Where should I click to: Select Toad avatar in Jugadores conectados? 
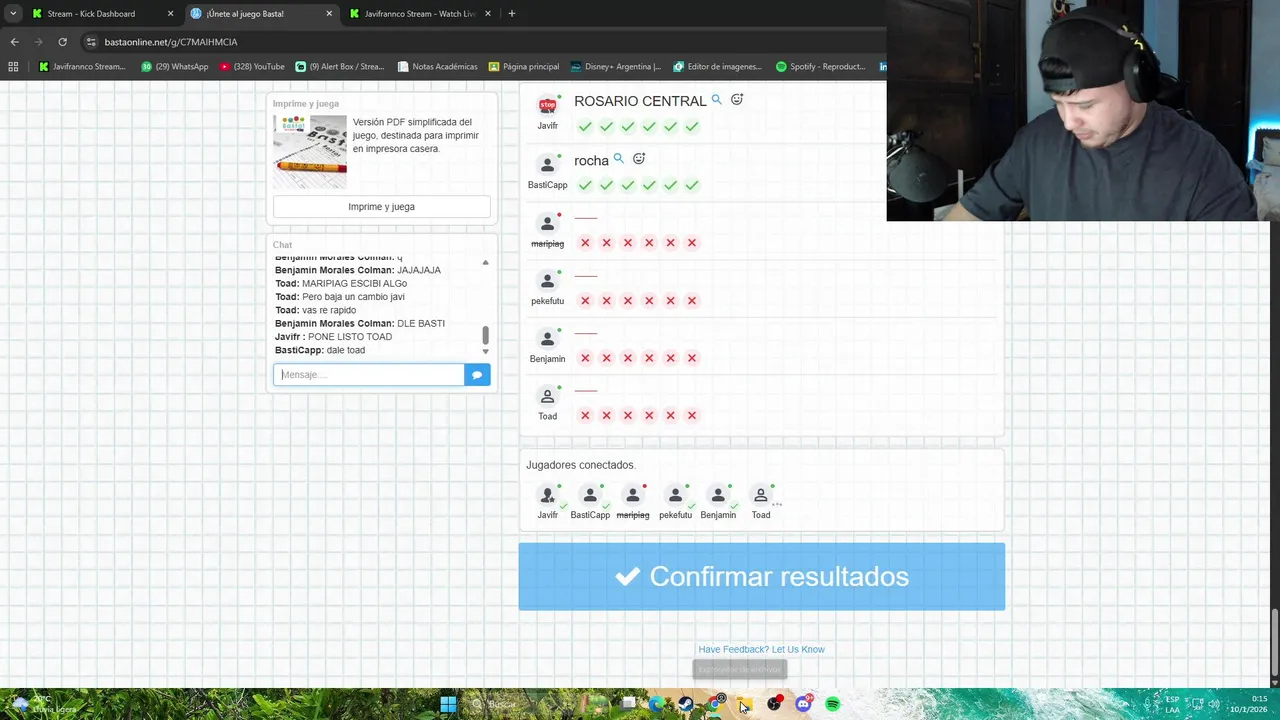point(761,495)
